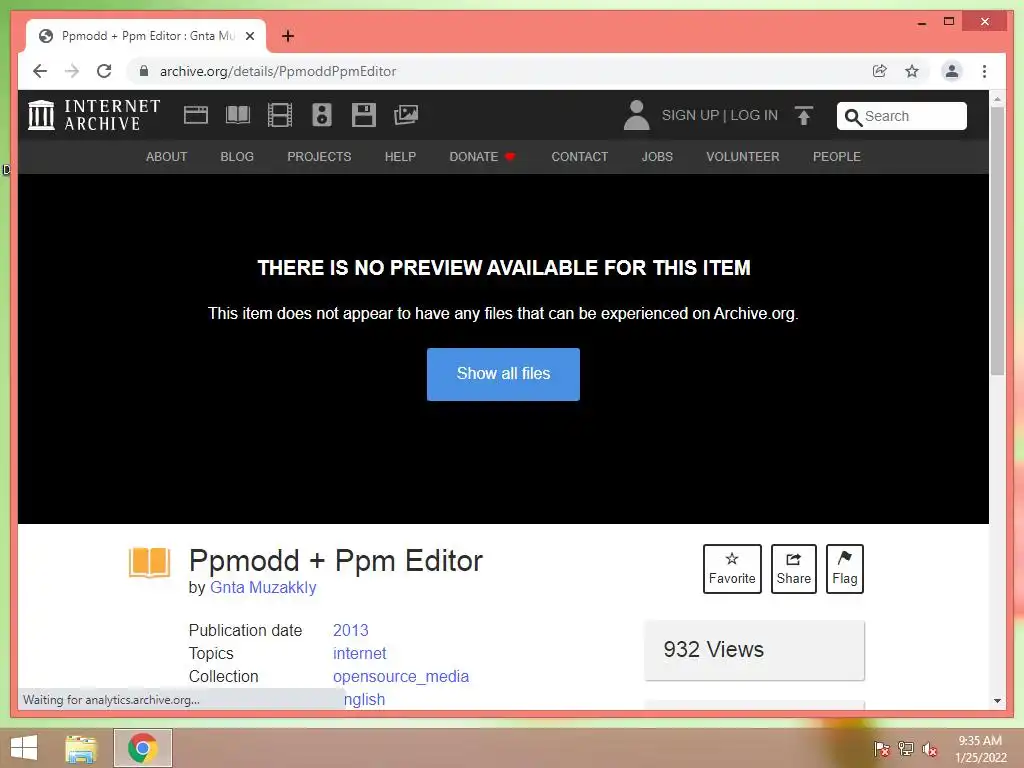Click the scrollbar up arrow
Screen dimensions: 1024x768
tap(997, 99)
